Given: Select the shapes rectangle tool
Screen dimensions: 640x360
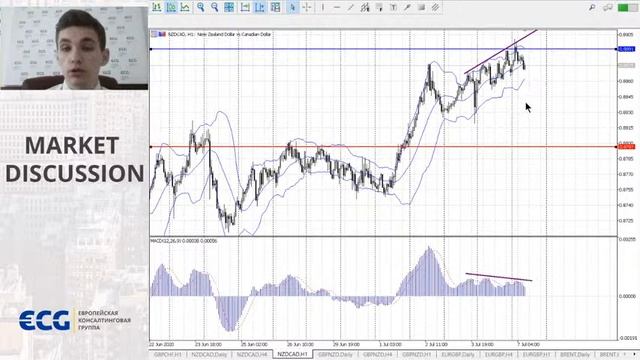Looking at the screenshot, I should coord(421,7).
